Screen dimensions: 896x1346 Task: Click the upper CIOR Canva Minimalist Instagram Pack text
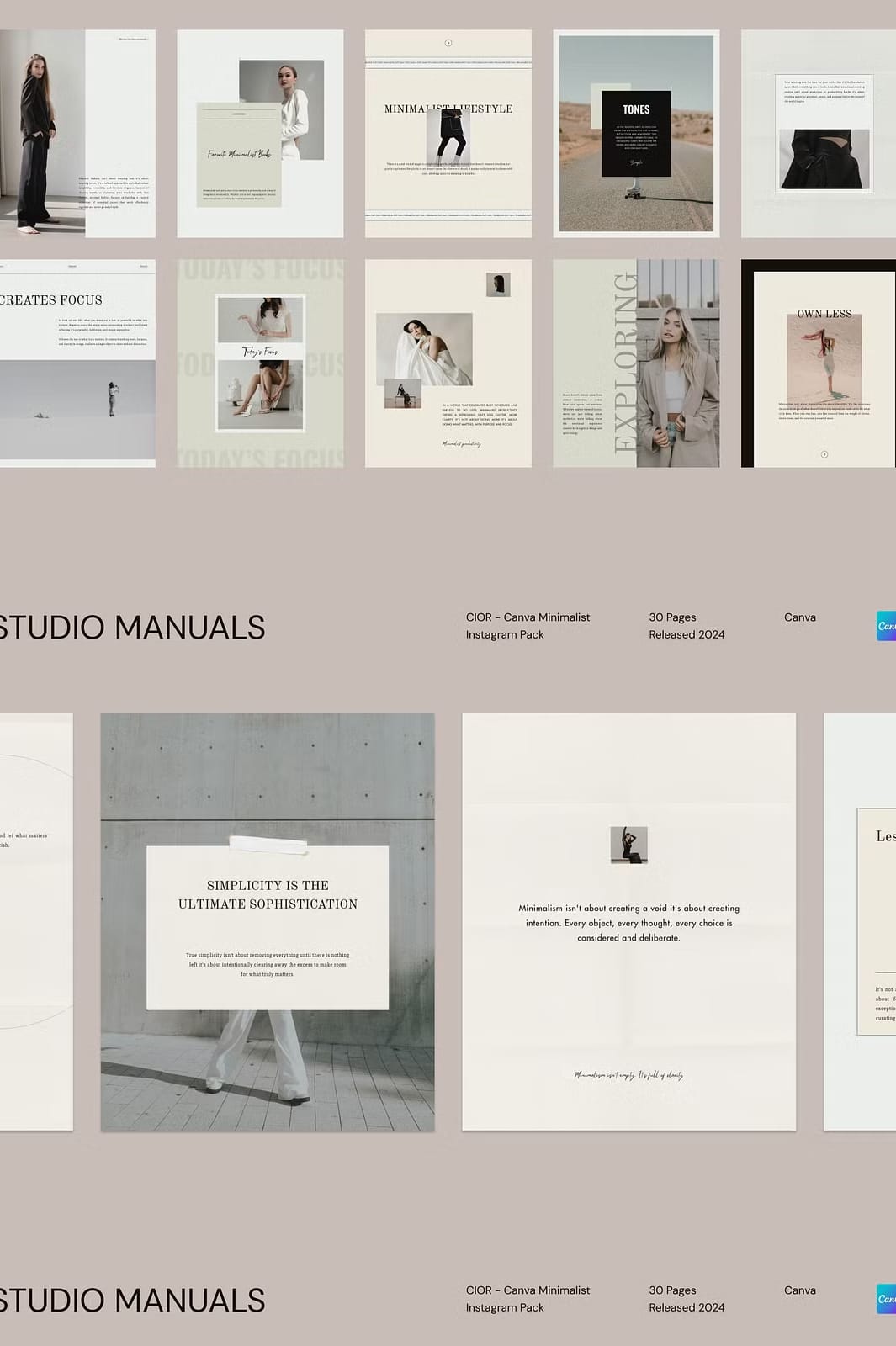tap(528, 626)
